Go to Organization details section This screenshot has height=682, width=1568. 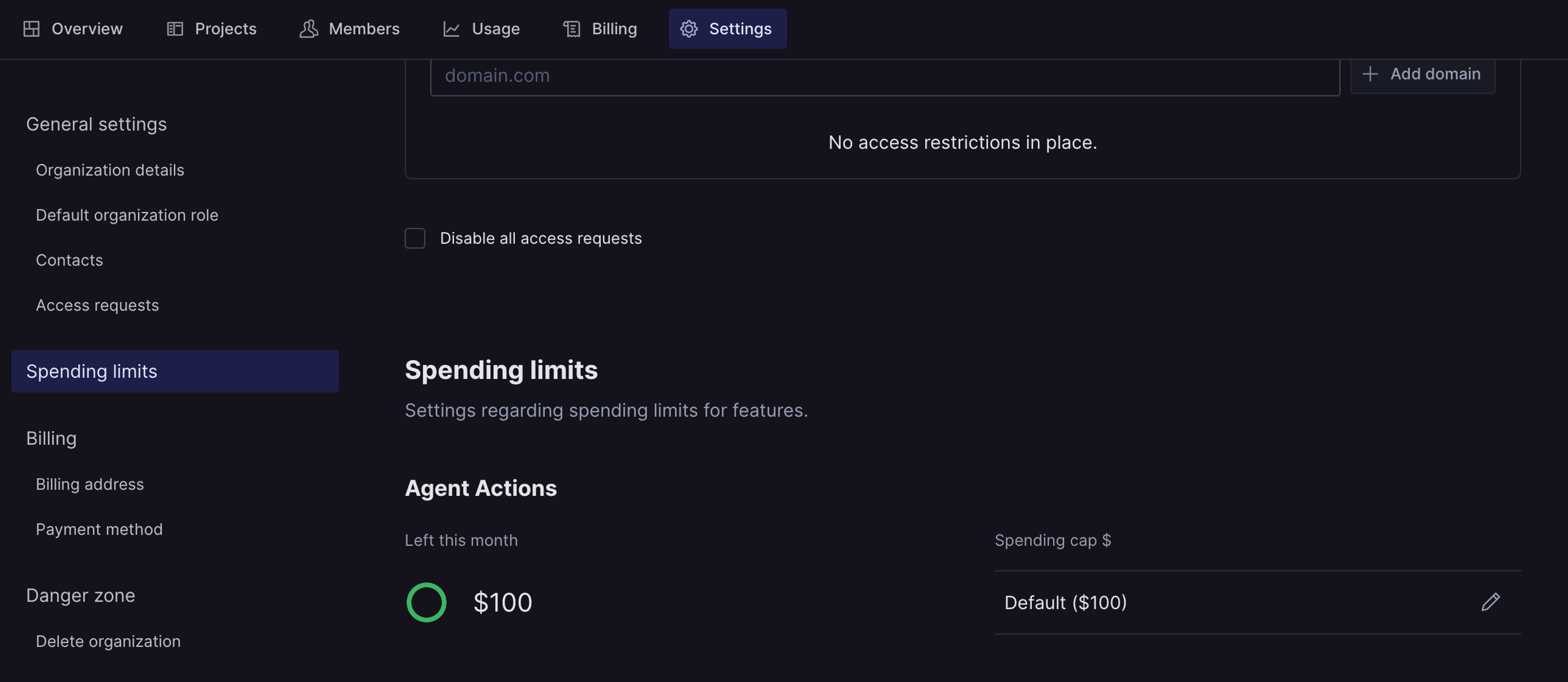pyautogui.click(x=109, y=170)
